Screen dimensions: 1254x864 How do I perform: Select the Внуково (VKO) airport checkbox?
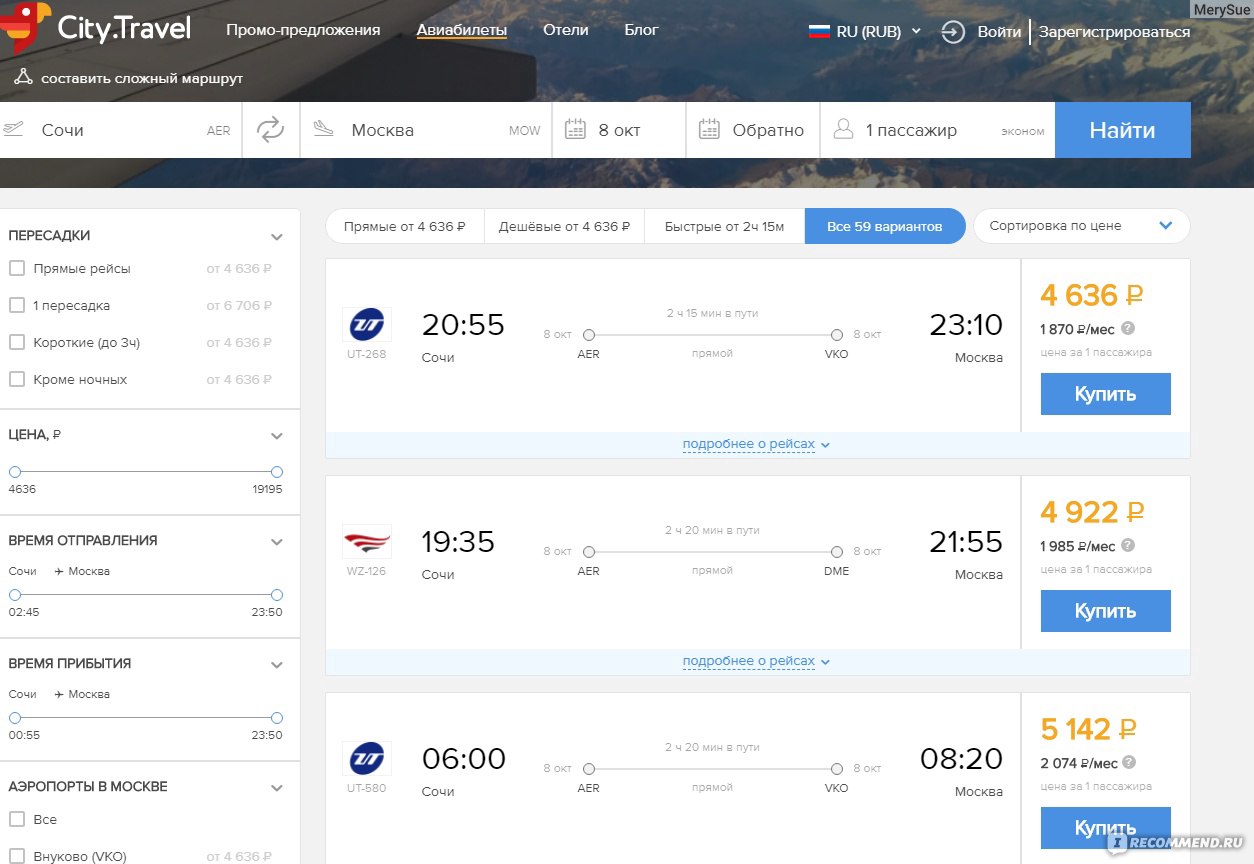tap(17, 856)
